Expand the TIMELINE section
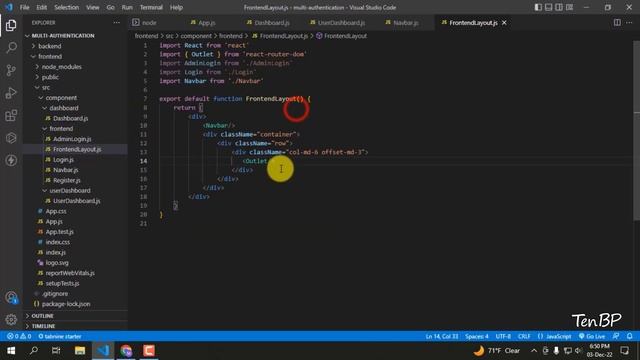 [43, 326]
